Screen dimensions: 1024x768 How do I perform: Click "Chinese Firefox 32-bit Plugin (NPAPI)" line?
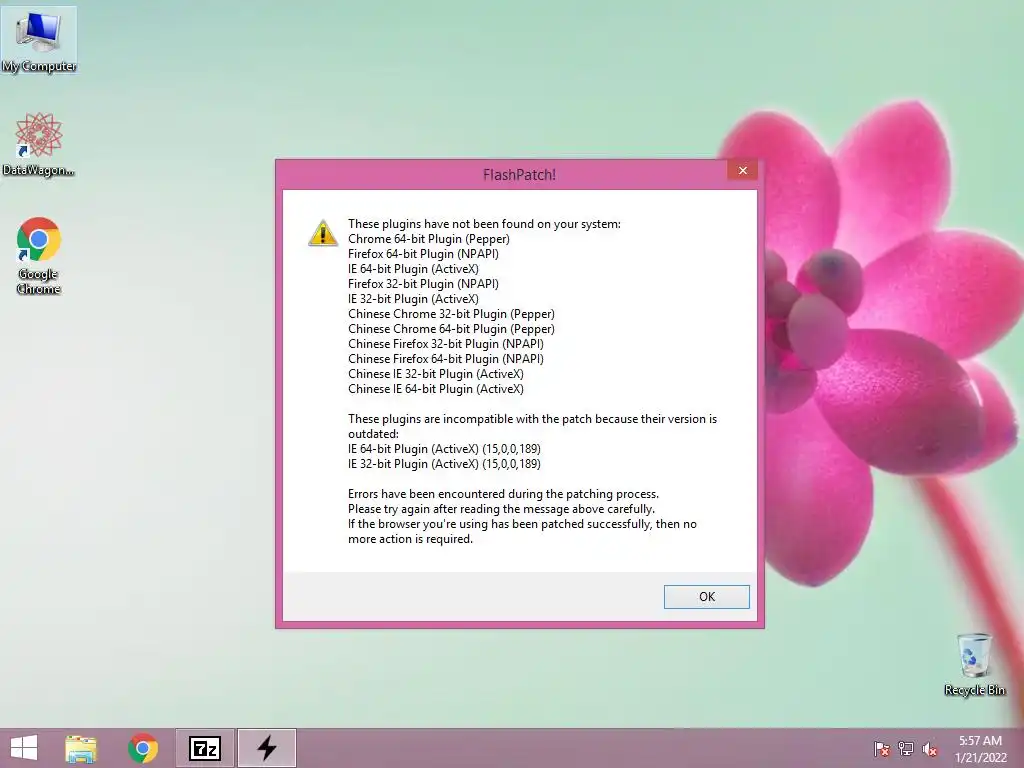[446, 344]
